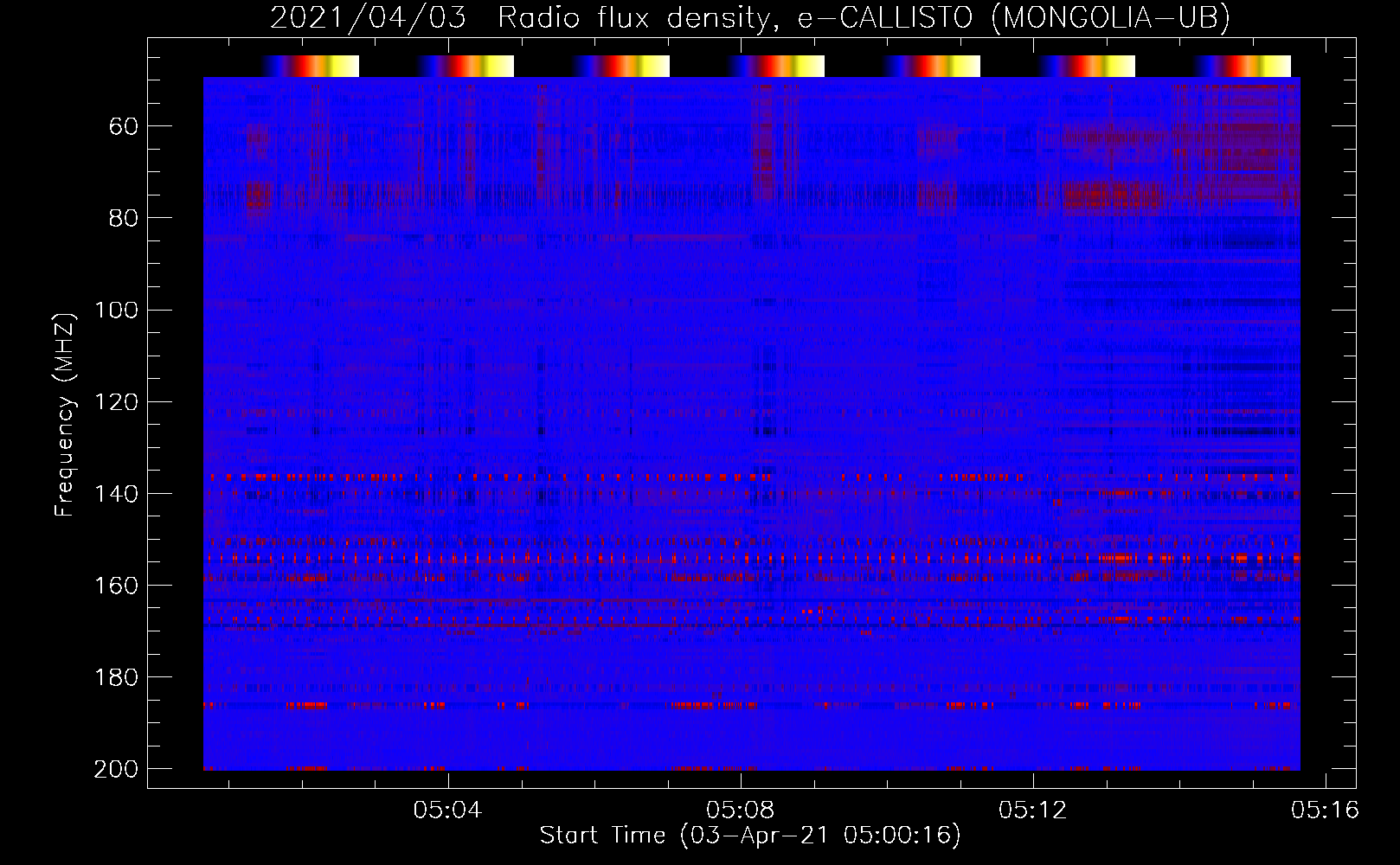The width and height of the screenshot is (1400, 865).
Task: Click the 05:16 time tick label
Action: (1325, 811)
